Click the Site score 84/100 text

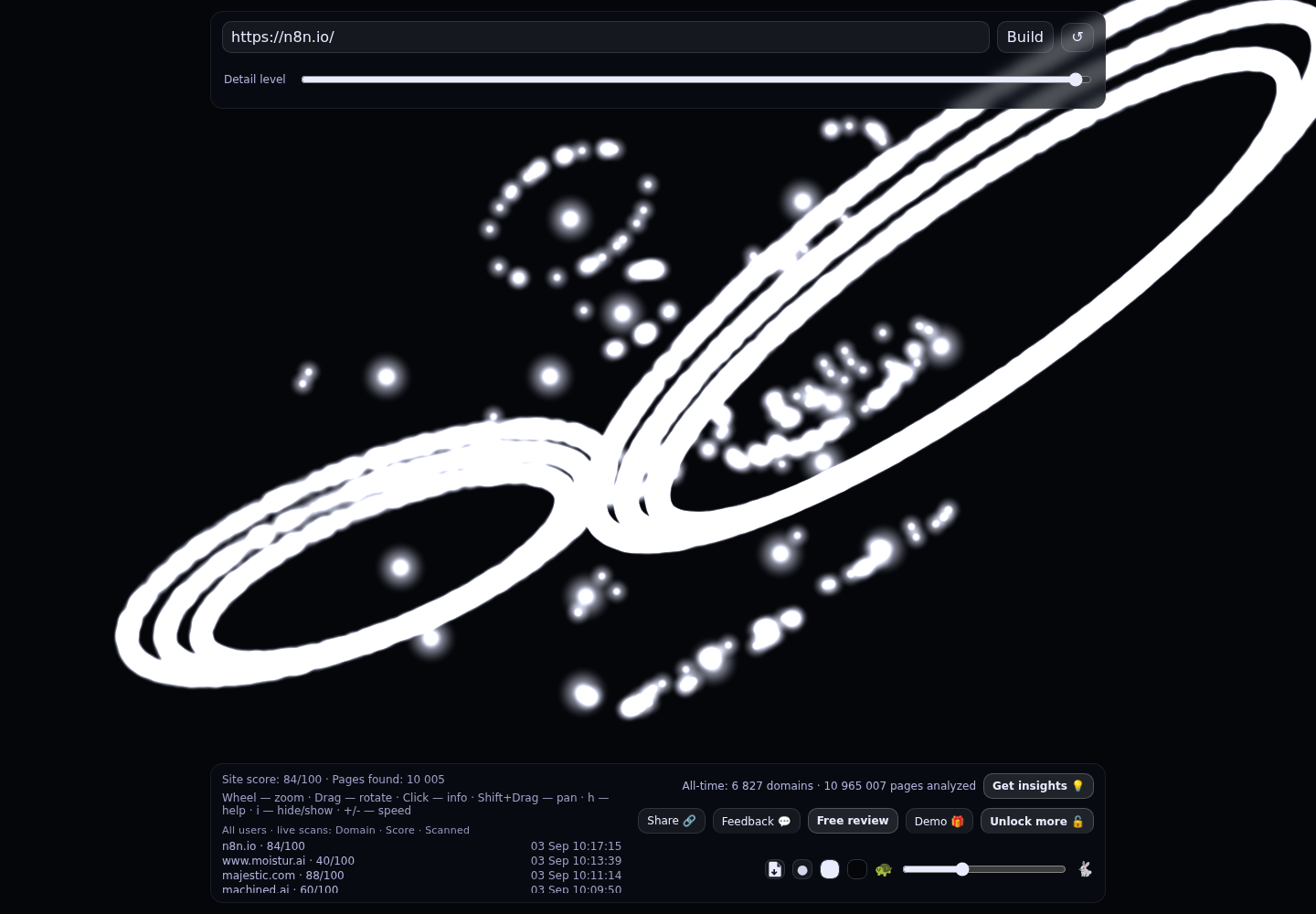pyautogui.click(x=271, y=780)
